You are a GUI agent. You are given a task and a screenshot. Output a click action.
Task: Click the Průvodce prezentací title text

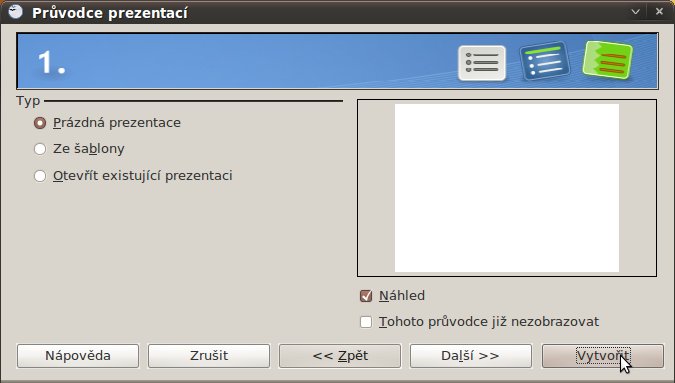pyautogui.click(x=110, y=12)
